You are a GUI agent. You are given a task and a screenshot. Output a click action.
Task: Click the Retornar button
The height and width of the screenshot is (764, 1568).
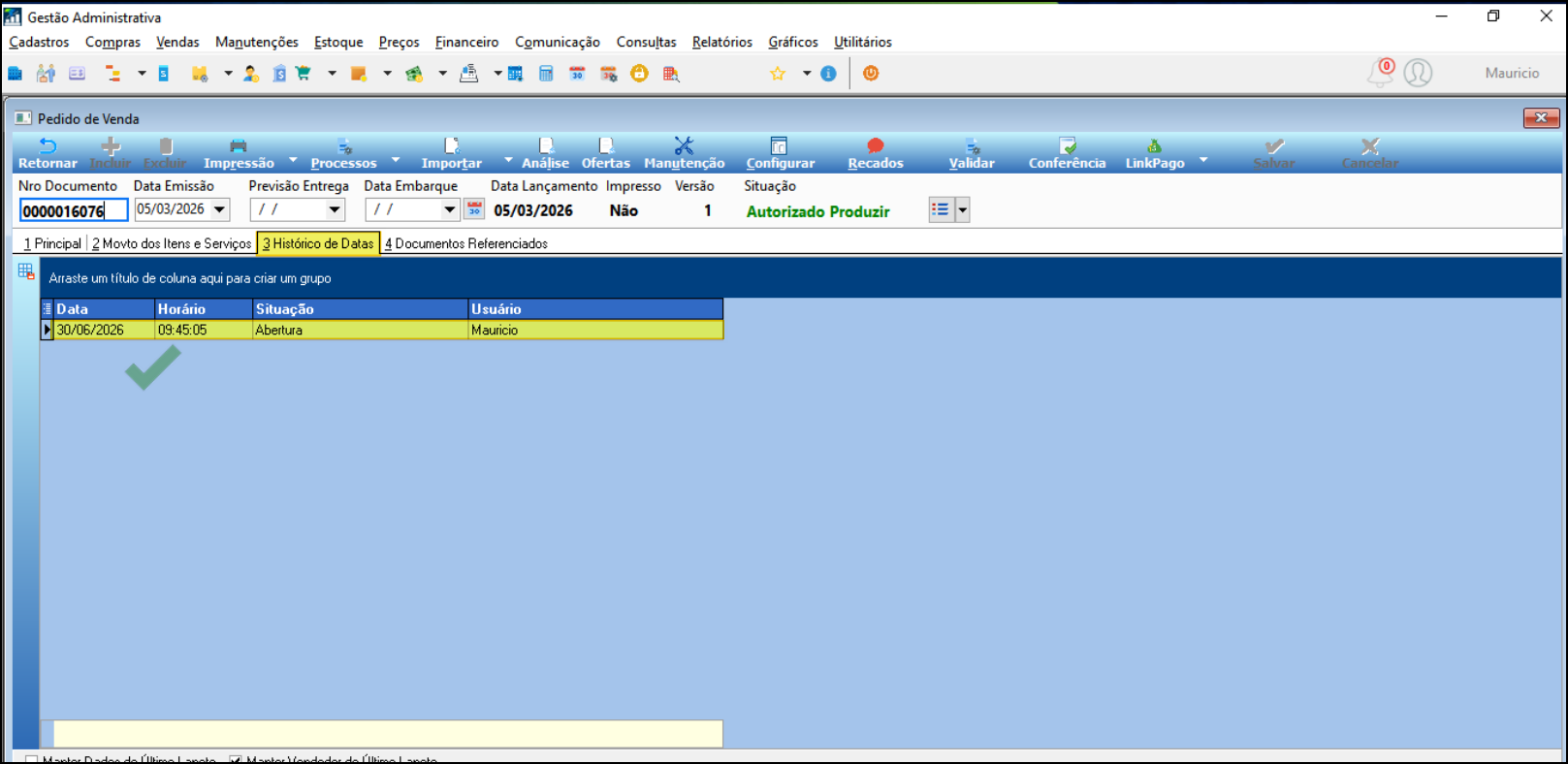[48, 153]
